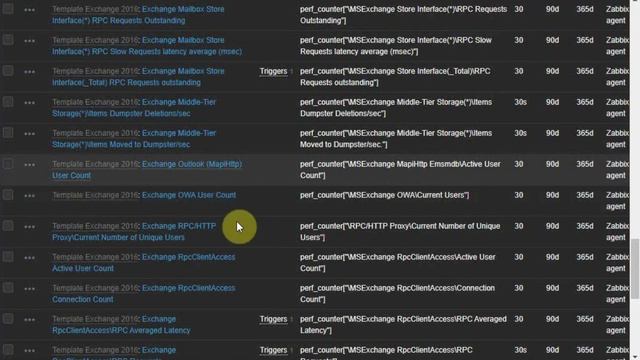Check the box for Outlook (MapiHttp) User Count
Image resolution: width=640 pixels, height=360 pixels.
(8, 164)
